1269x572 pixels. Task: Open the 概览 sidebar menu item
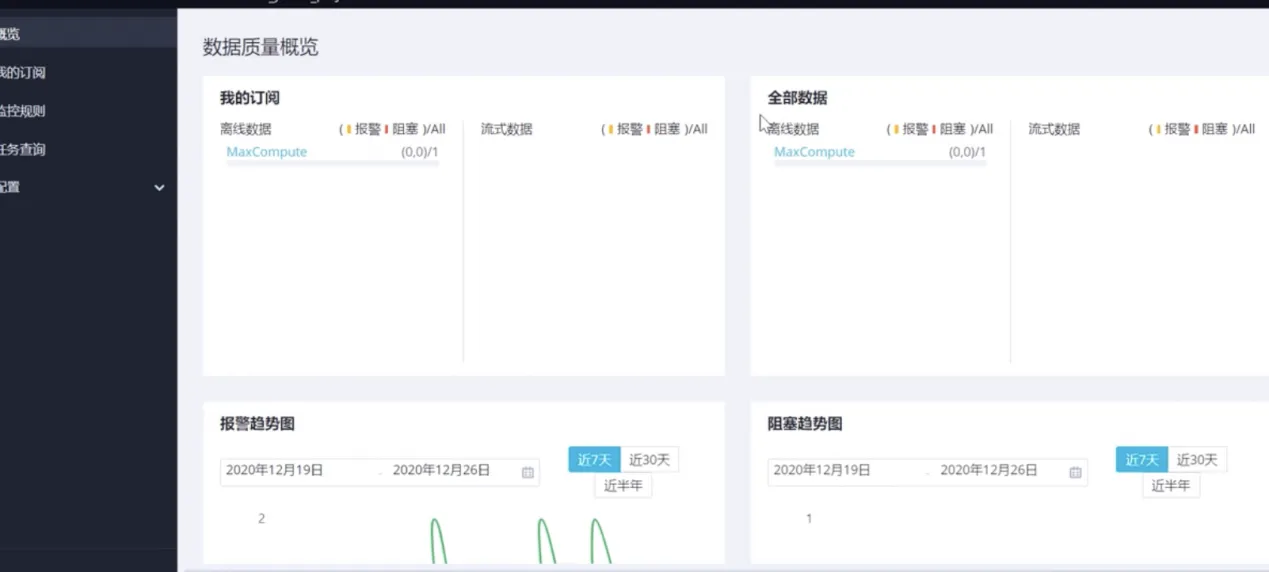[x=88, y=34]
